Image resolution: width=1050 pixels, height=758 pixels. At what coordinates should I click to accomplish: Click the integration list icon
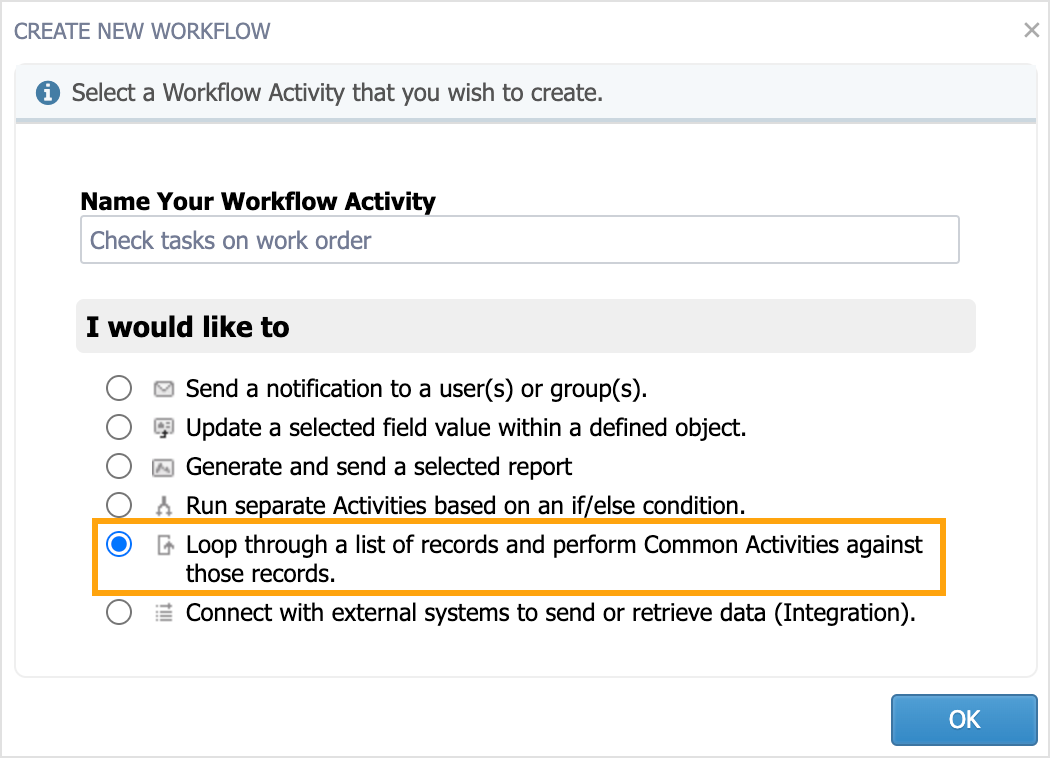click(x=163, y=613)
